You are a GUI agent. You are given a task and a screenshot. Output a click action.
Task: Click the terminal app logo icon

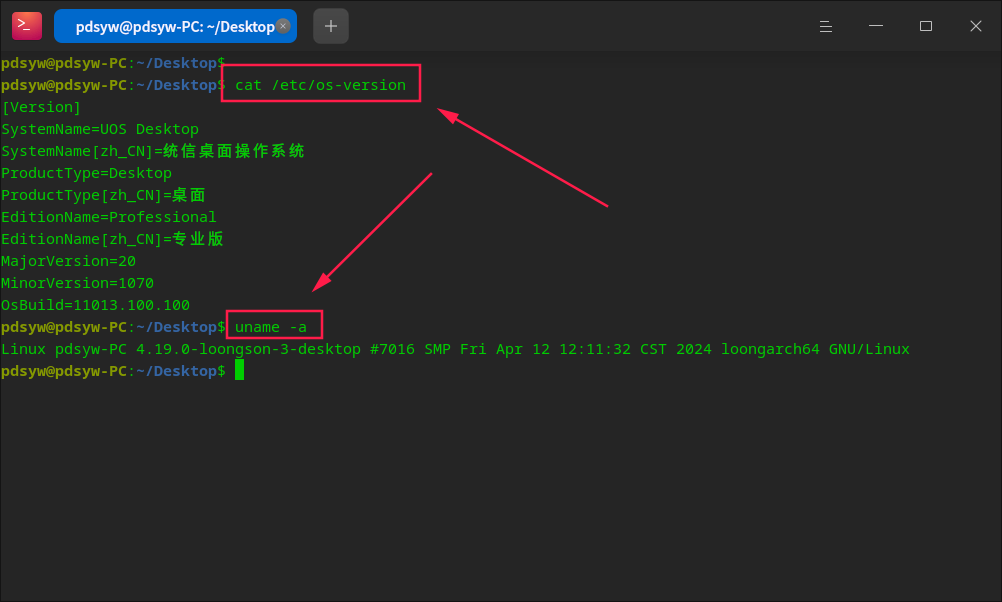27,26
